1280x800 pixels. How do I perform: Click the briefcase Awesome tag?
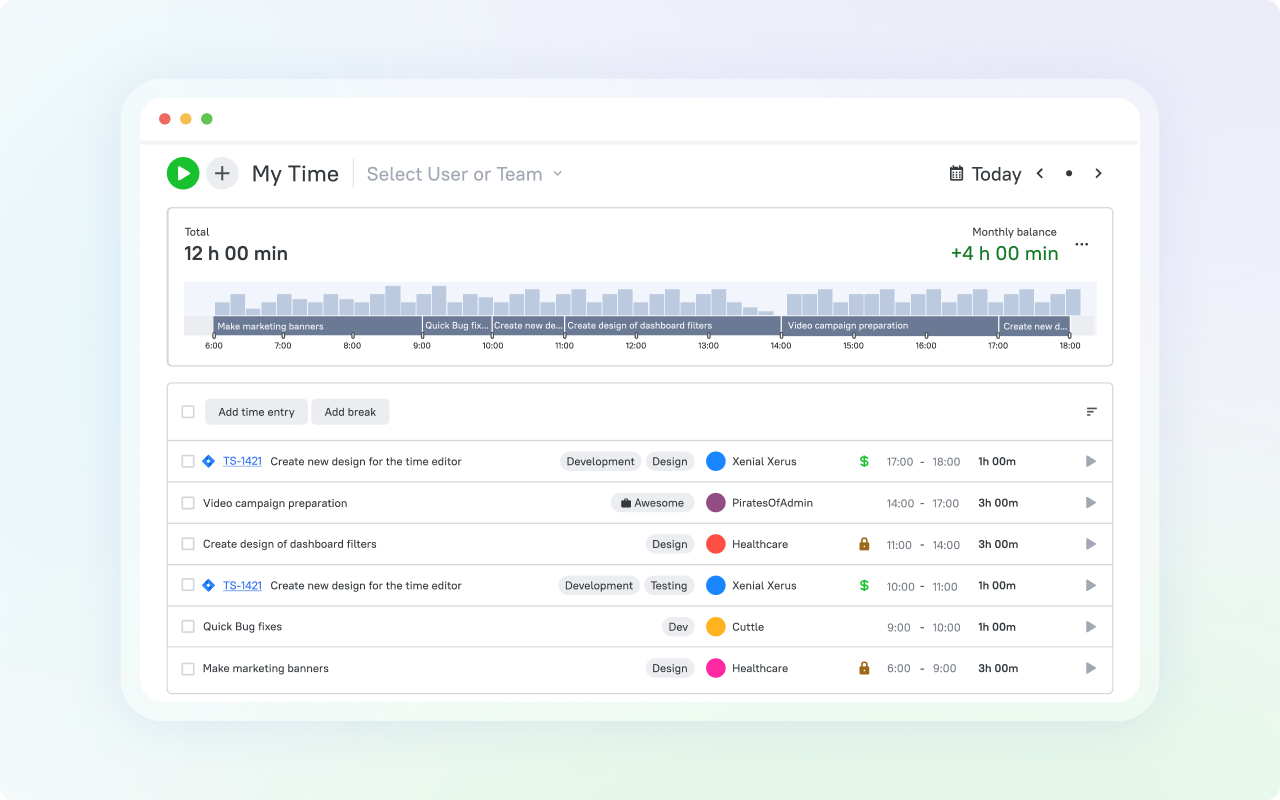(x=652, y=503)
